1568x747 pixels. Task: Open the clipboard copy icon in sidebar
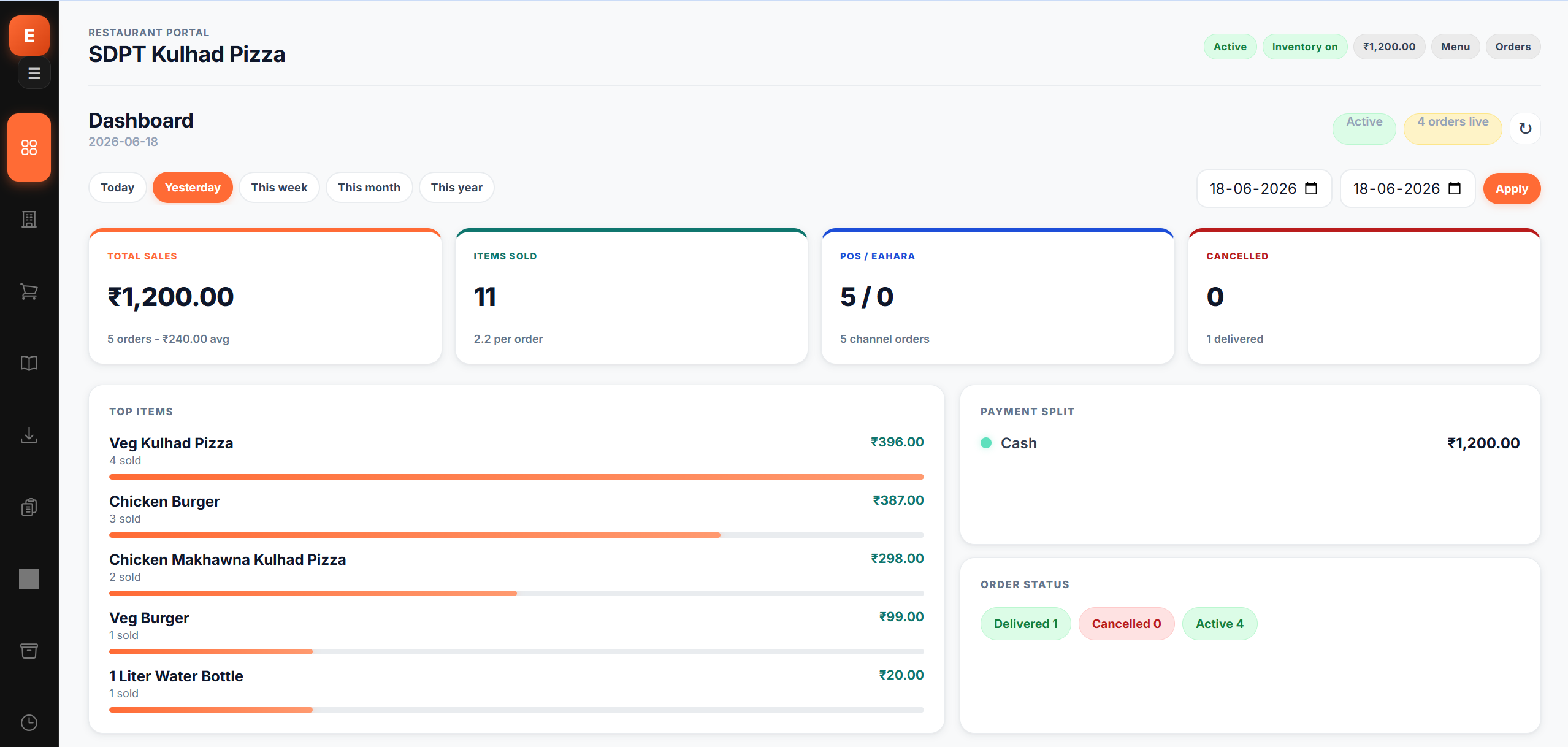point(29,507)
